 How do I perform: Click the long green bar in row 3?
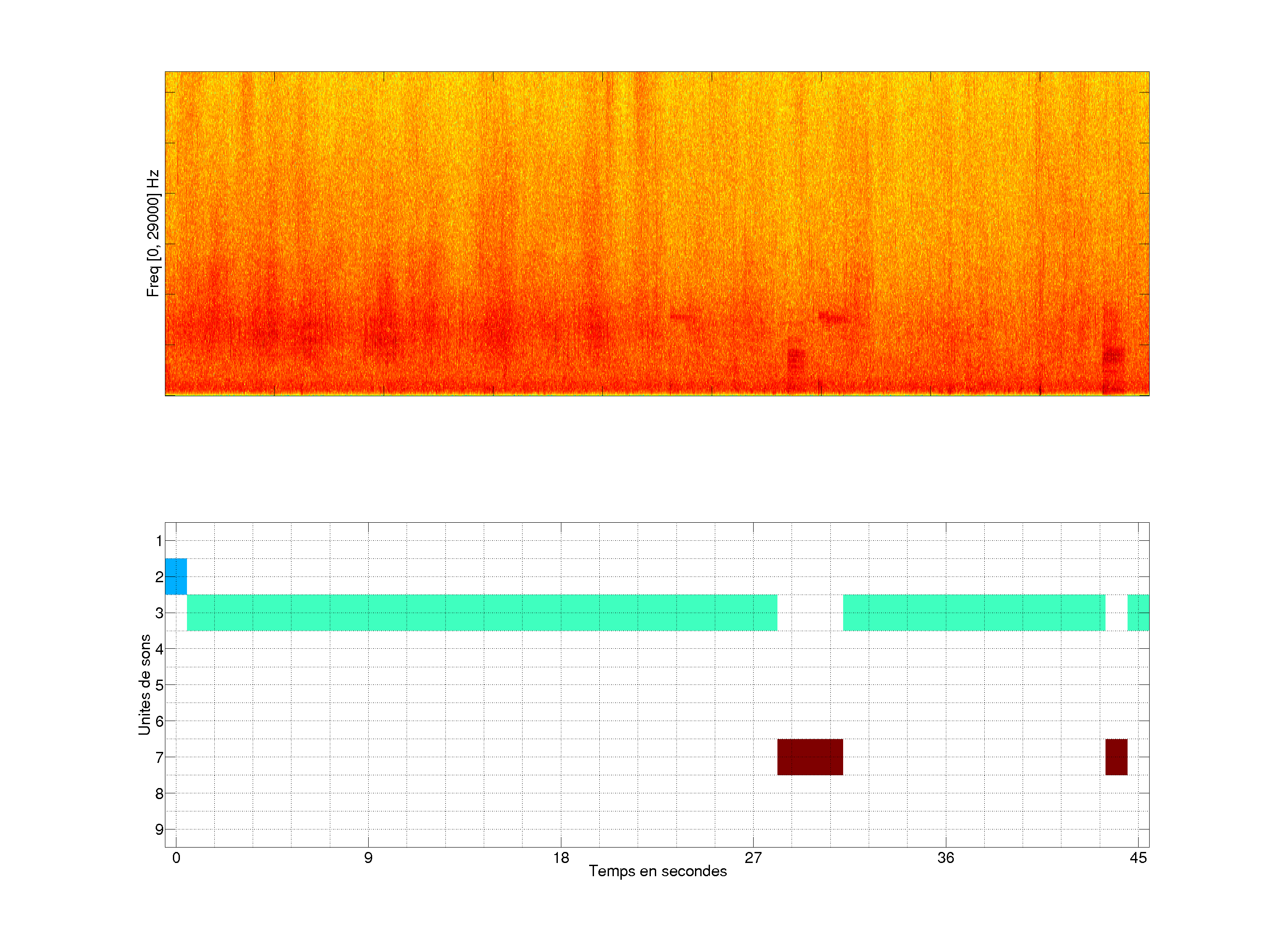click(x=482, y=612)
